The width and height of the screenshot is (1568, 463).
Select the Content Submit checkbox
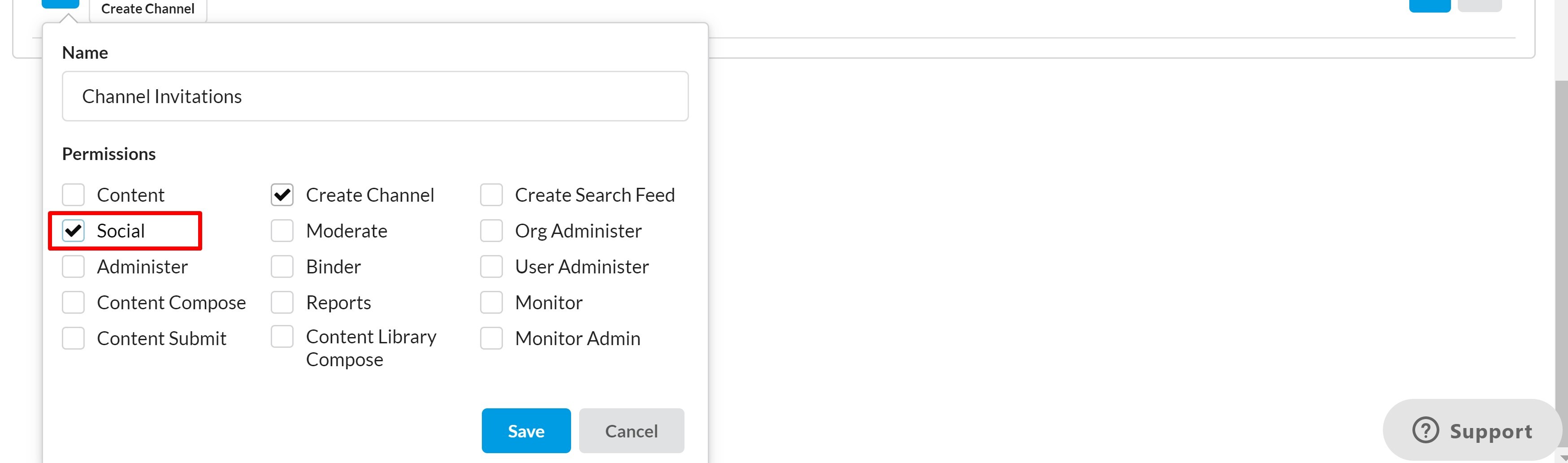(x=73, y=338)
